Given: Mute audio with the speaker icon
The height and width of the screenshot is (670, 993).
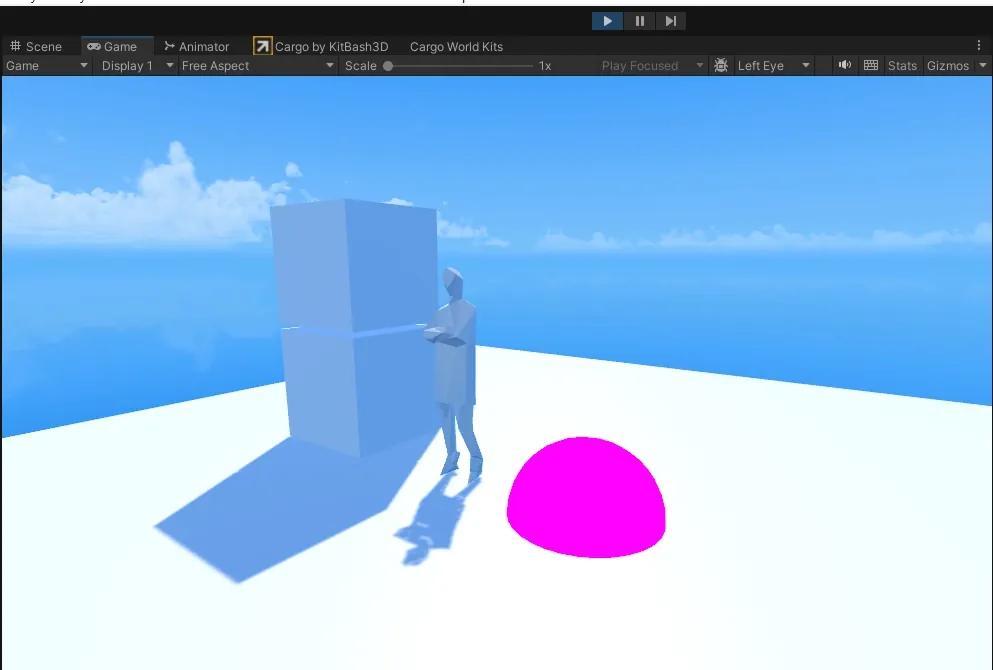Looking at the screenshot, I should [x=845, y=65].
